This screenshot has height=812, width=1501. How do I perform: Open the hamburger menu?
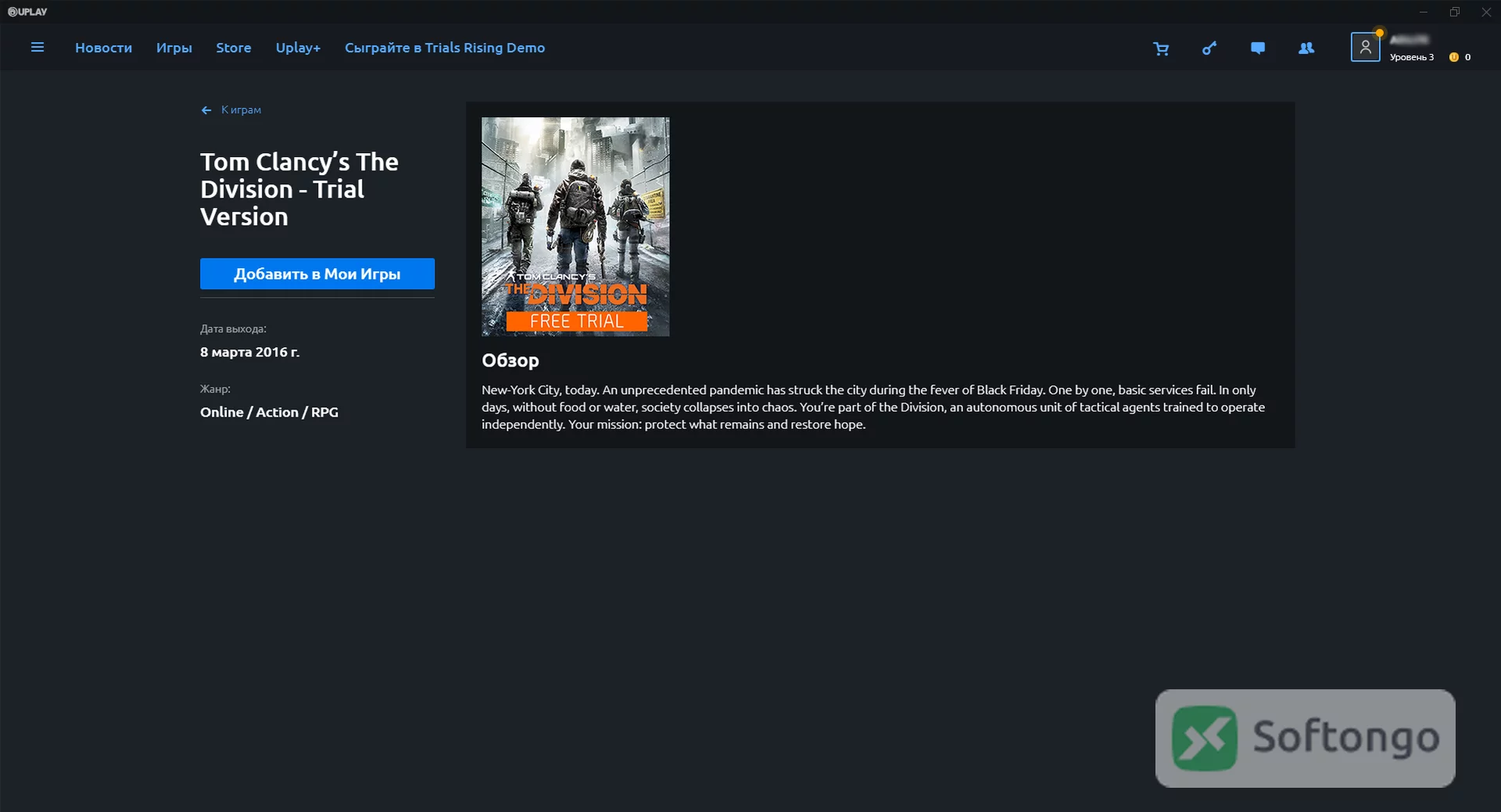37,48
